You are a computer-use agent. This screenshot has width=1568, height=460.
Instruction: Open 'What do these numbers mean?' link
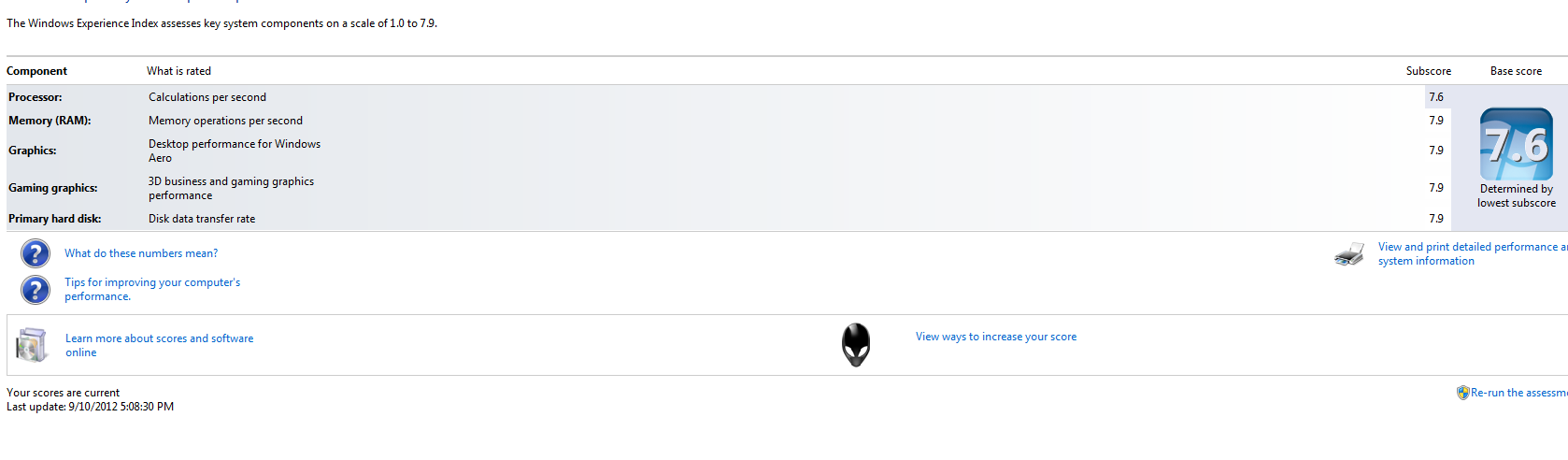[141, 253]
